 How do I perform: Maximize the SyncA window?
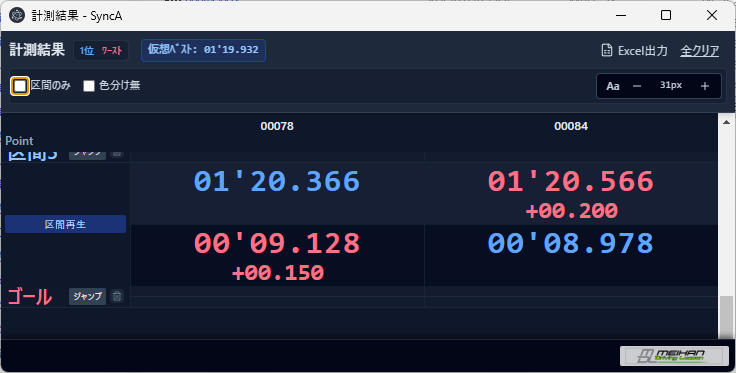(666, 15)
